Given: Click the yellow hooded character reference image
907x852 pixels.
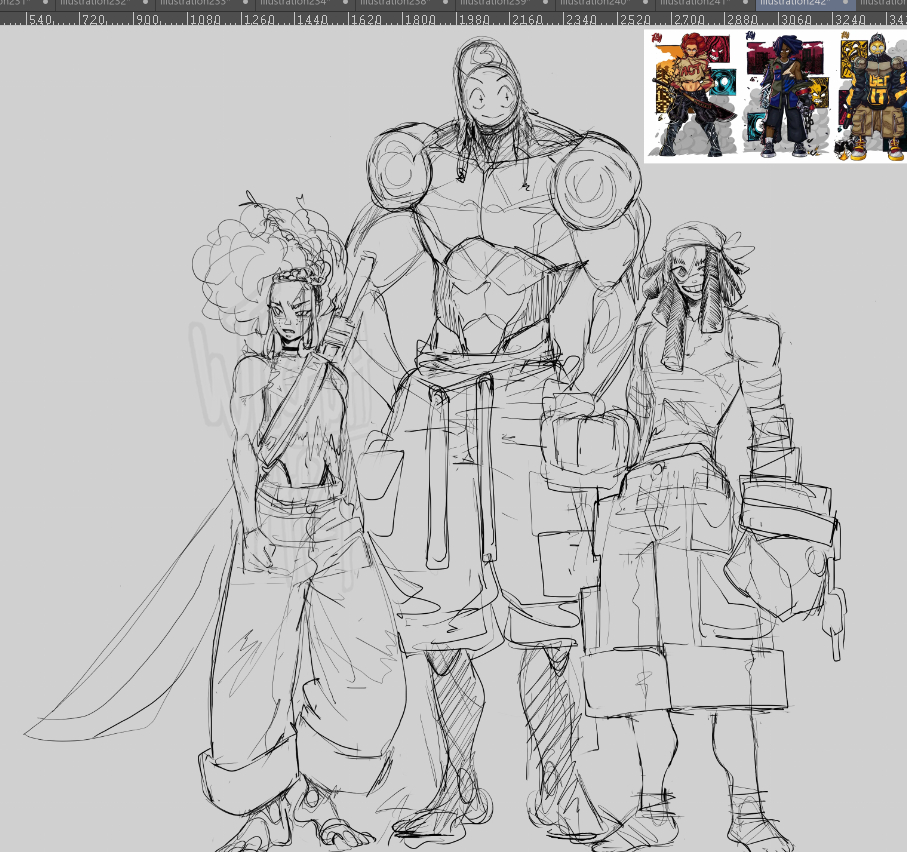Looking at the screenshot, I should tap(870, 96).
